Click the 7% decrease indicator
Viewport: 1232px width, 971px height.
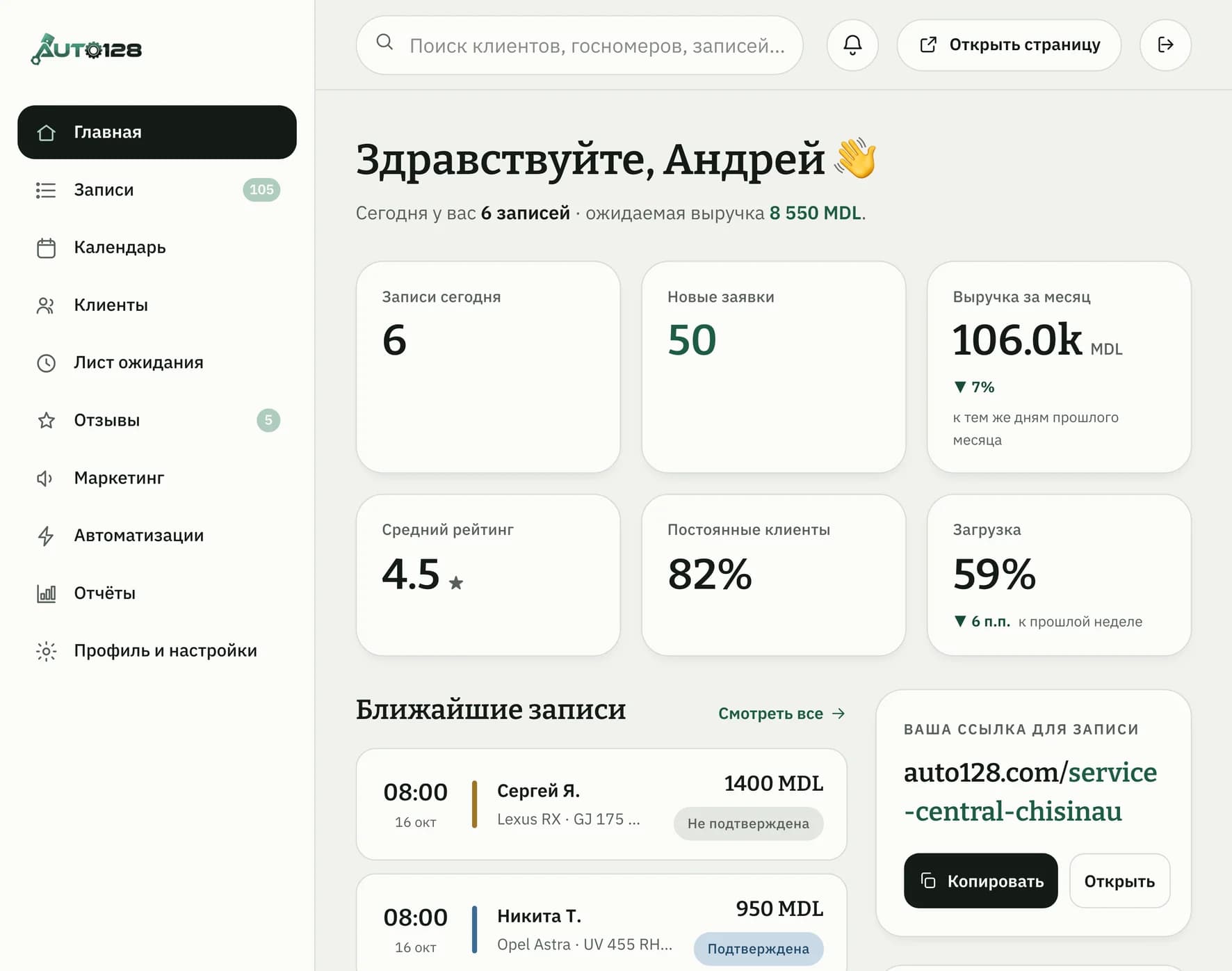pyautogui.click(x=974, y=387)
